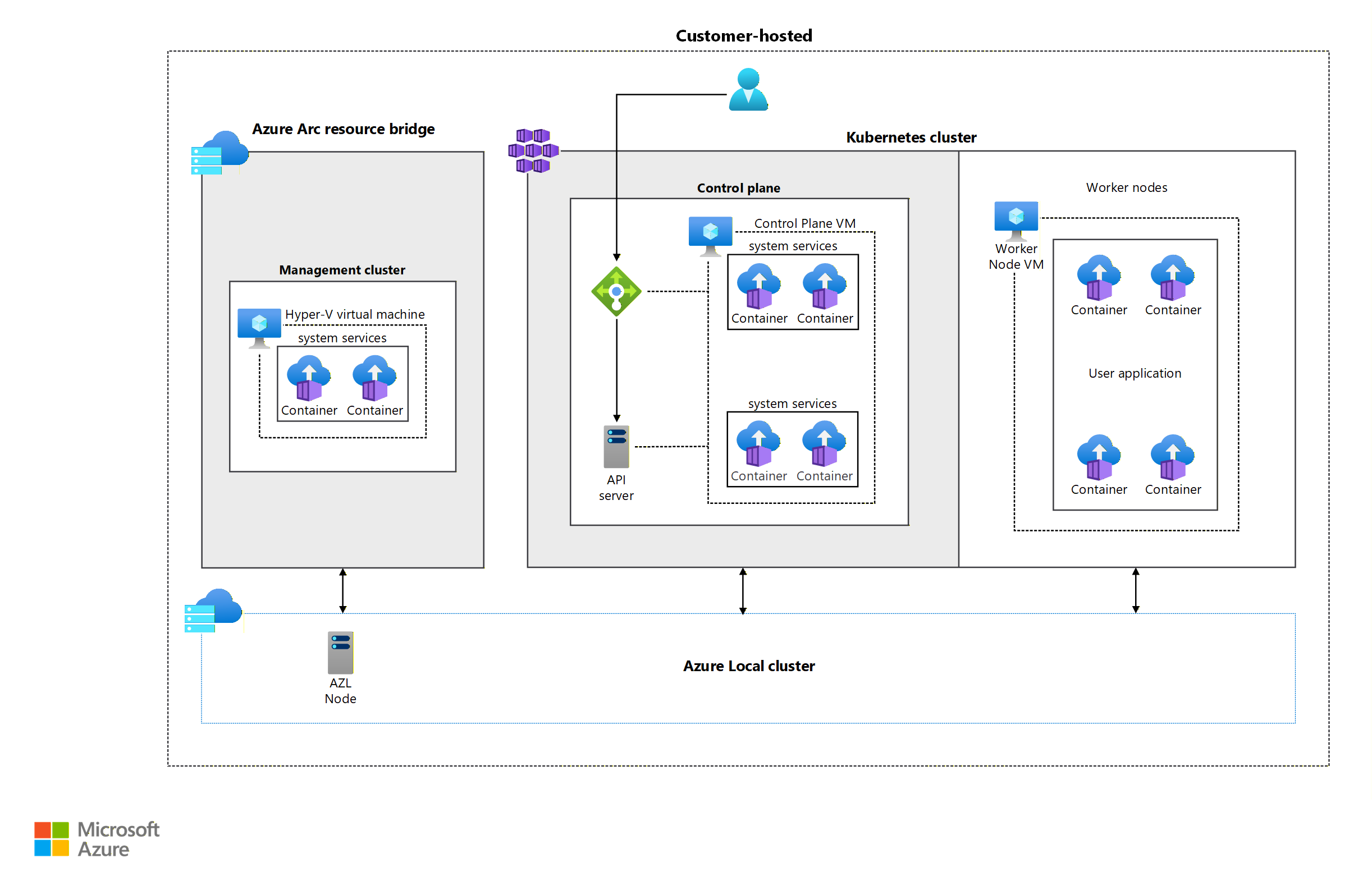Select the API server icon
Screen dimensions: 1372x890
pos(616,447)
